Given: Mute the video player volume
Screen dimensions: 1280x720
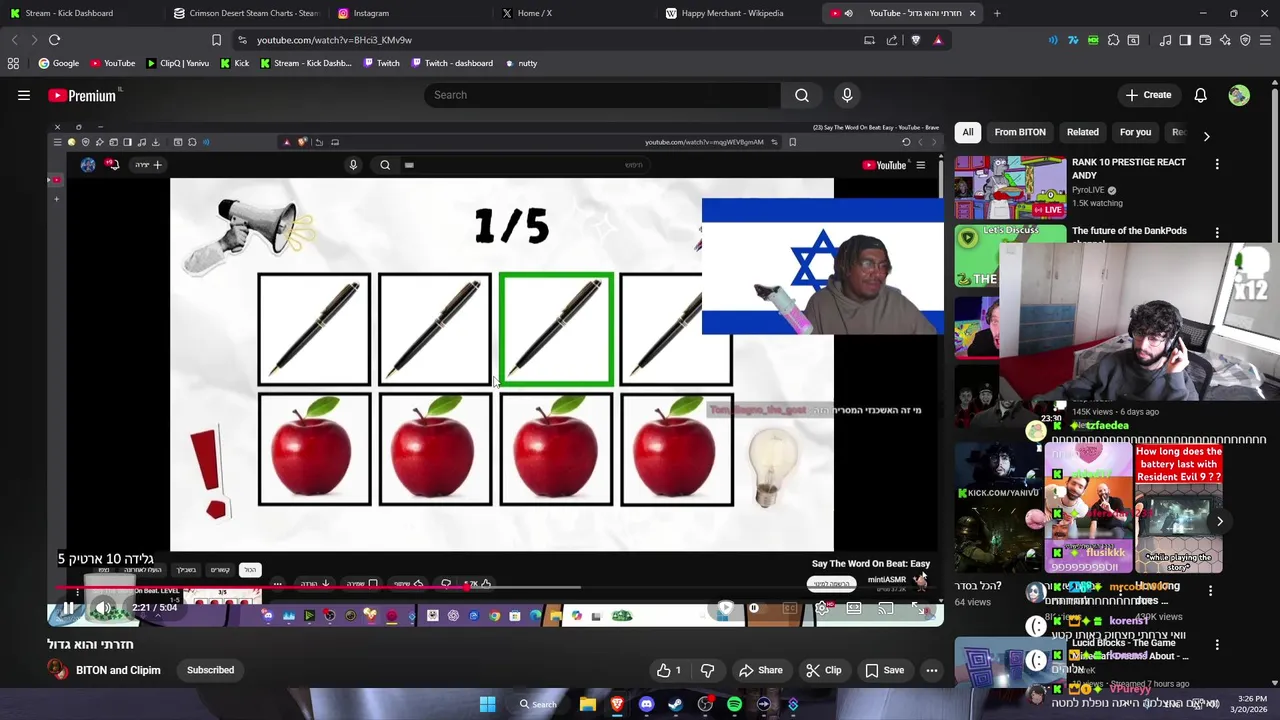Looking at the screenshot, I should [103, 608].
